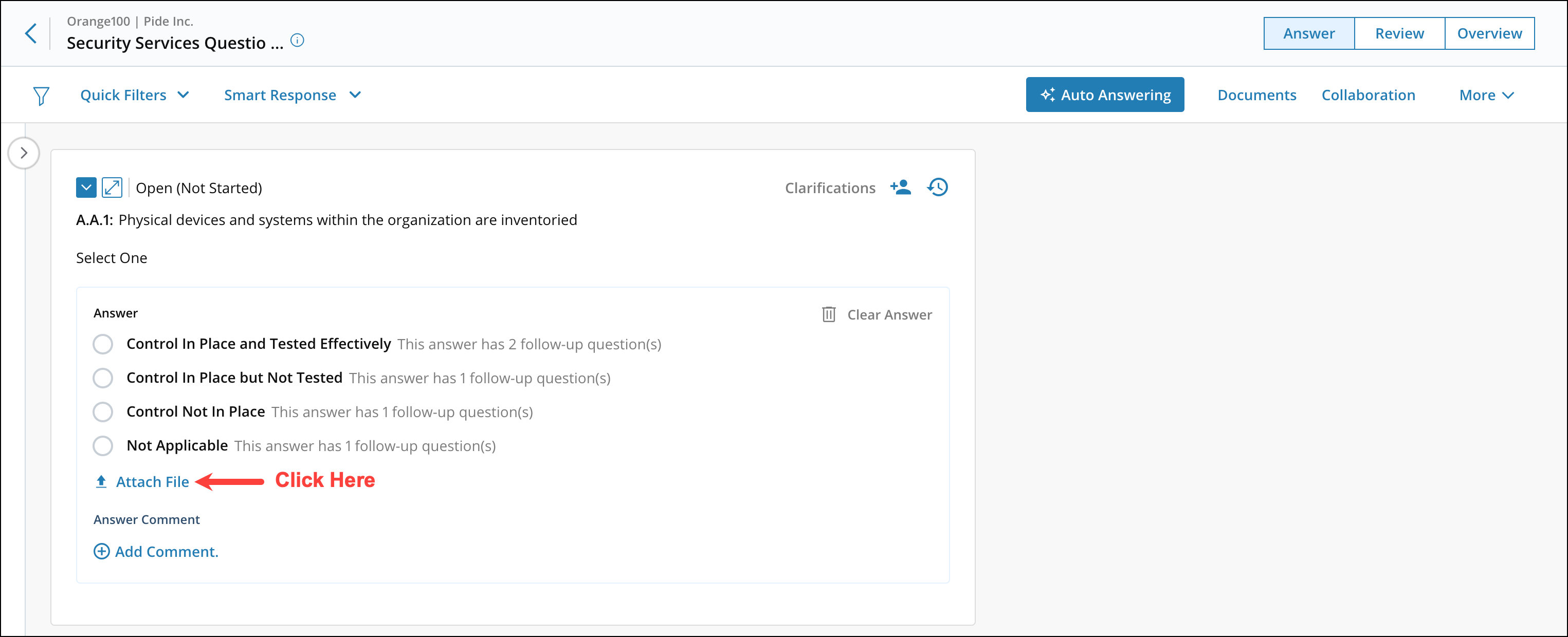Open the Collaboration section
1568x637 pixels.
tap(1369, 95)
